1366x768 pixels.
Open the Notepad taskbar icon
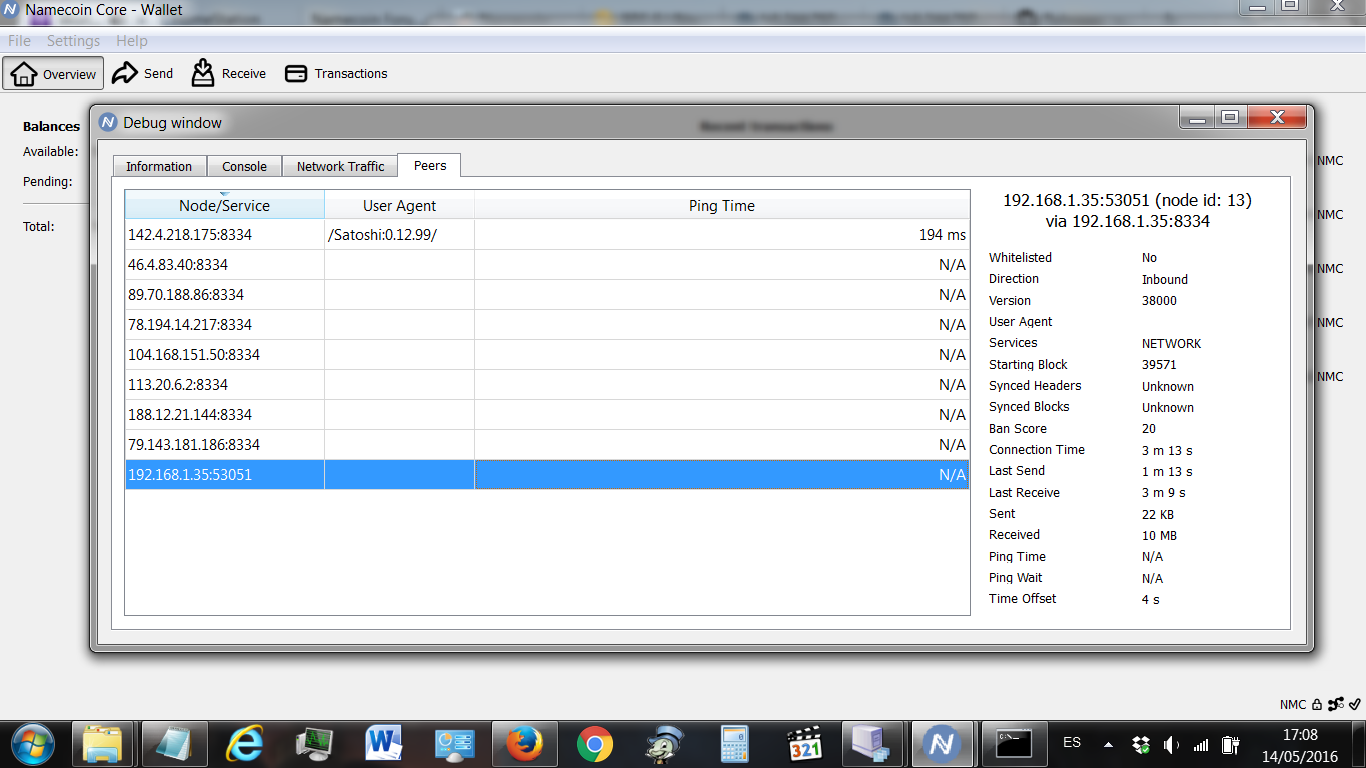[x=173, y=744]
